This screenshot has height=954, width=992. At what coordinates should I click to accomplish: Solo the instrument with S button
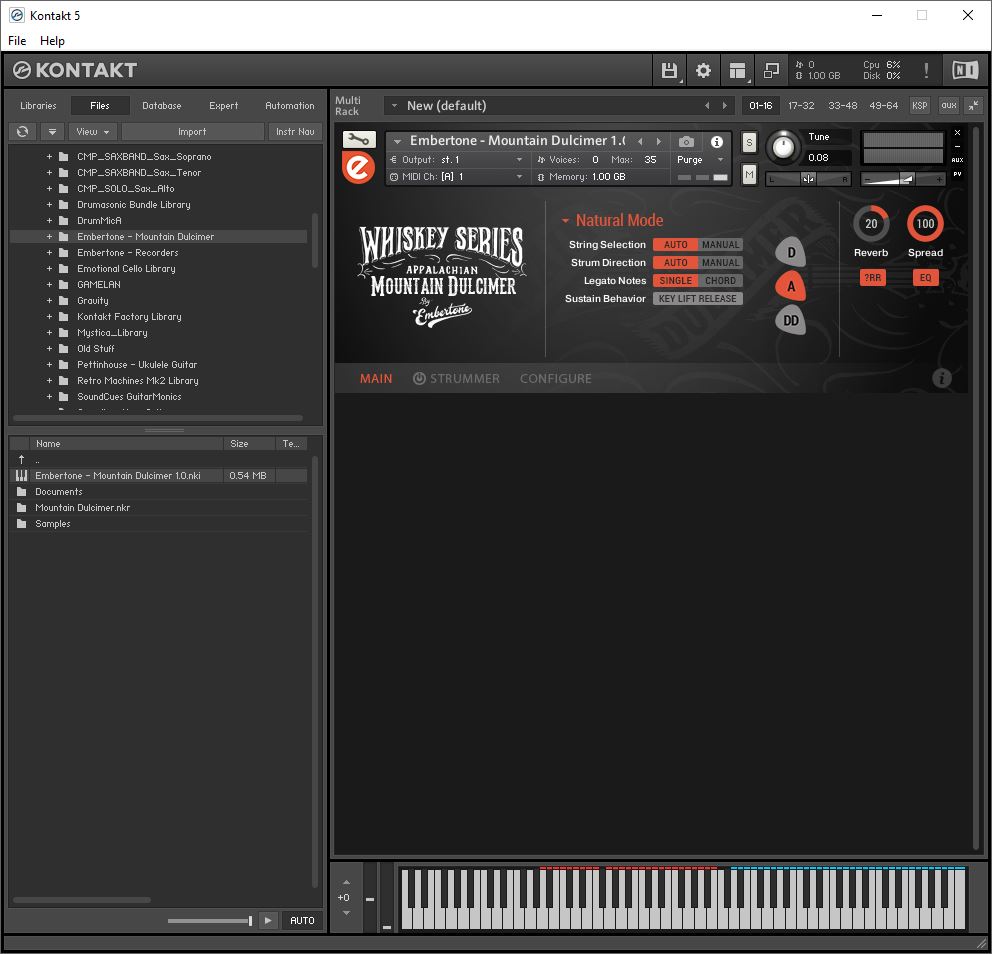coord(749,142)
